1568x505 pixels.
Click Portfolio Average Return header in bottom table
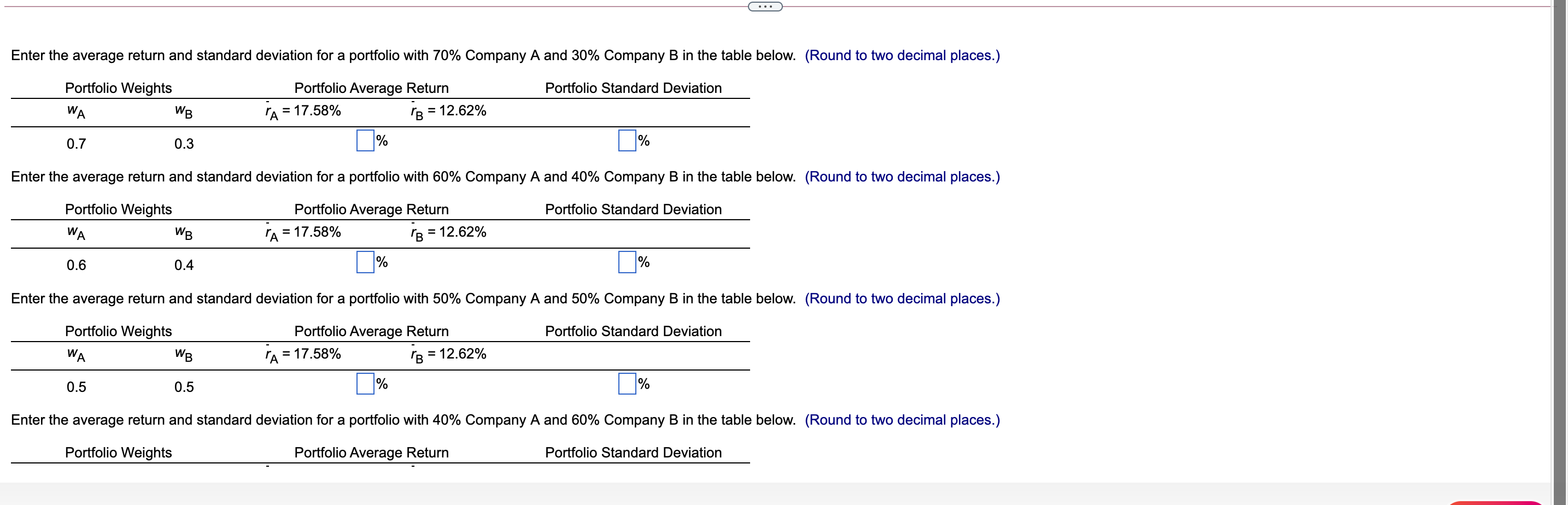click(x=371, y=453)
